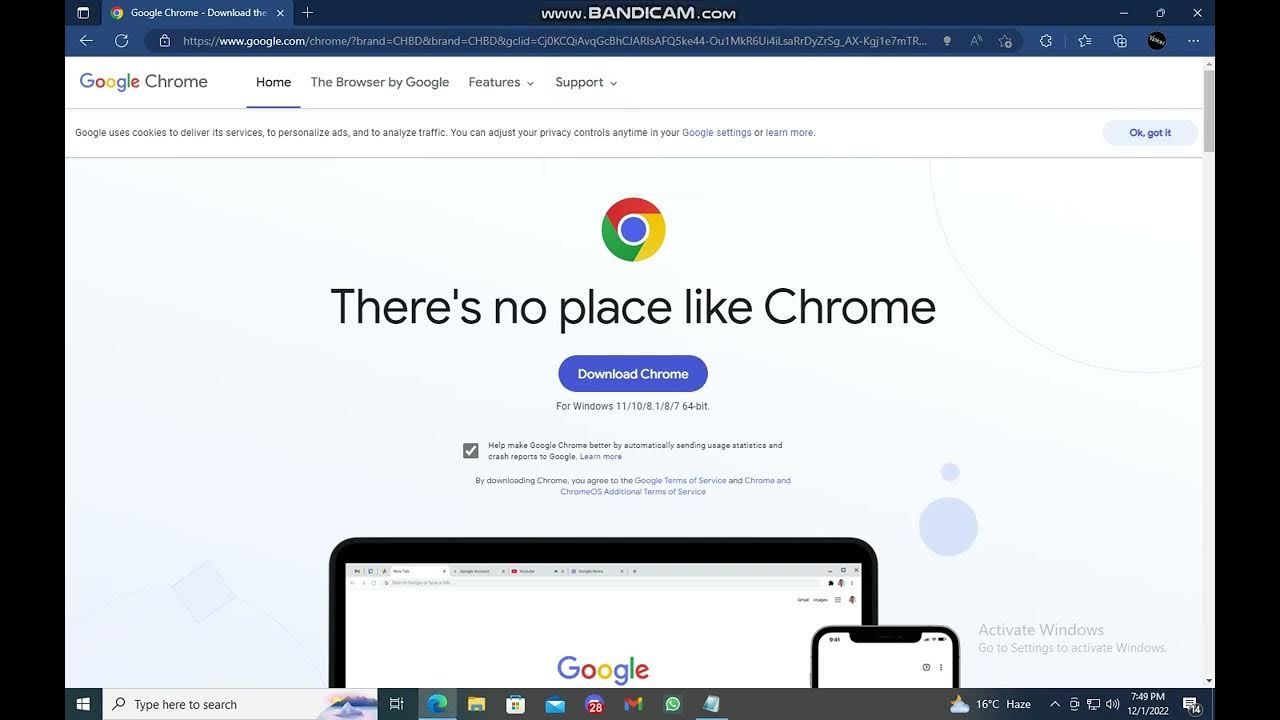1280x720 pixels.
Task: Open the Favorites list icon
Action: [x=1085, y=41]
